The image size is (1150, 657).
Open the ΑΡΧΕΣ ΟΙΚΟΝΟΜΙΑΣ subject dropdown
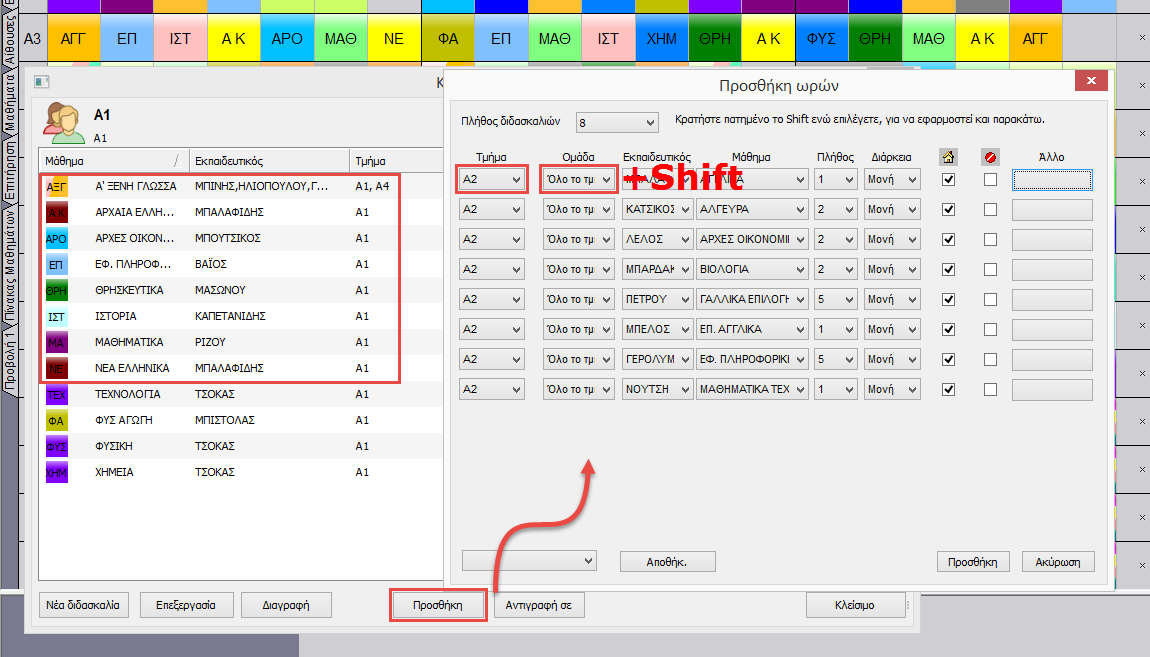[x=752, y=240]
